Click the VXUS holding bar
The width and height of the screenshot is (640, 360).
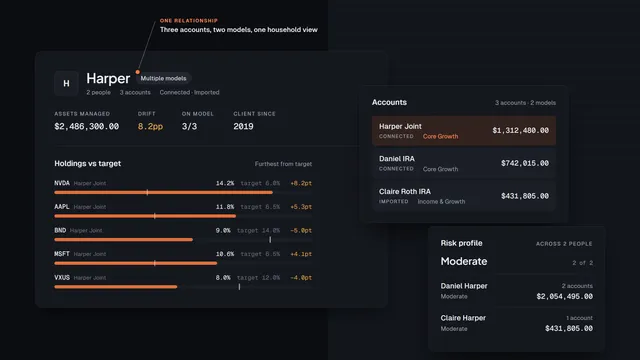[x=183, y=287]
